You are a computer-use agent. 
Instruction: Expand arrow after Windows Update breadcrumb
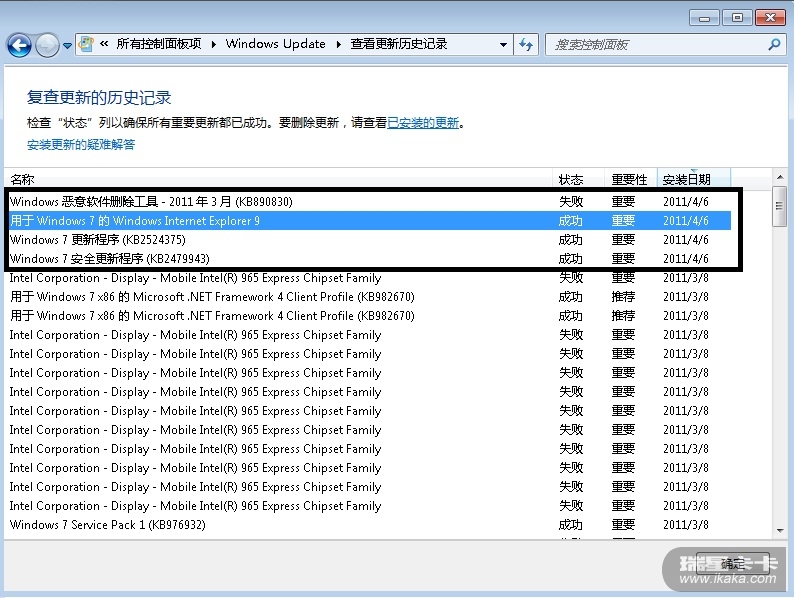point(339,45)
